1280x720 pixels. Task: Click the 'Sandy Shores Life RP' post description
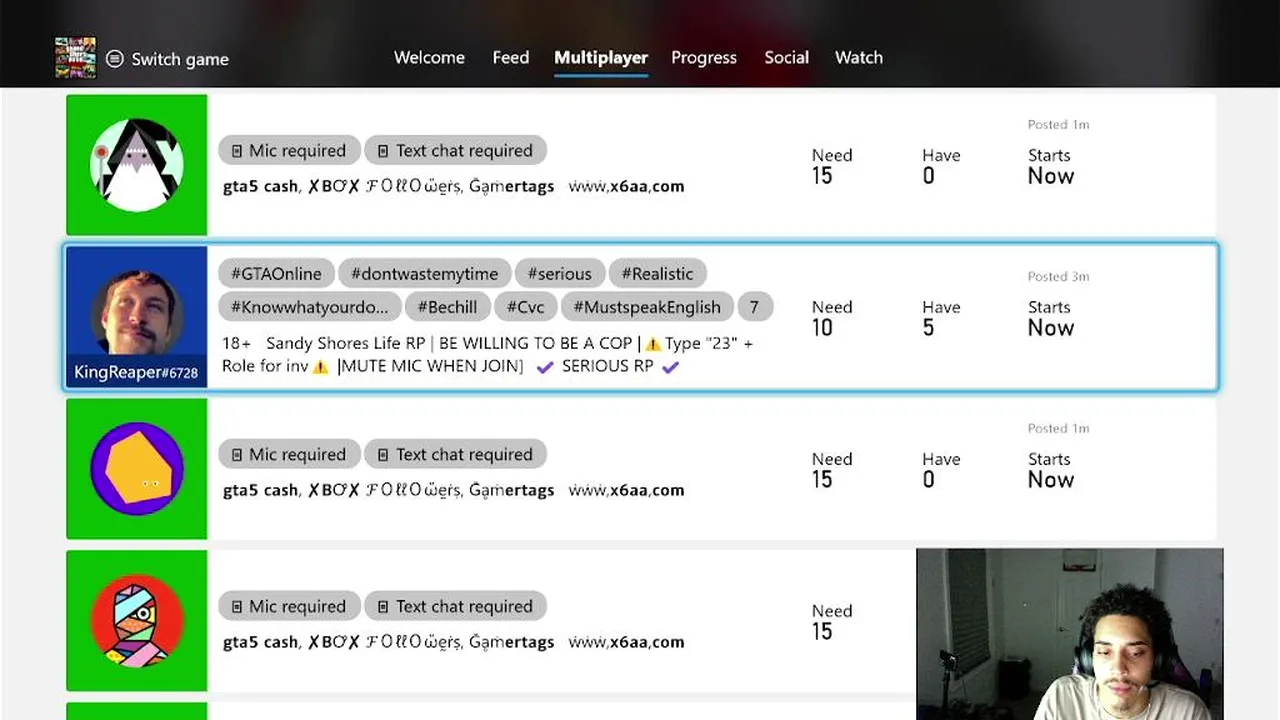(487, 354)
